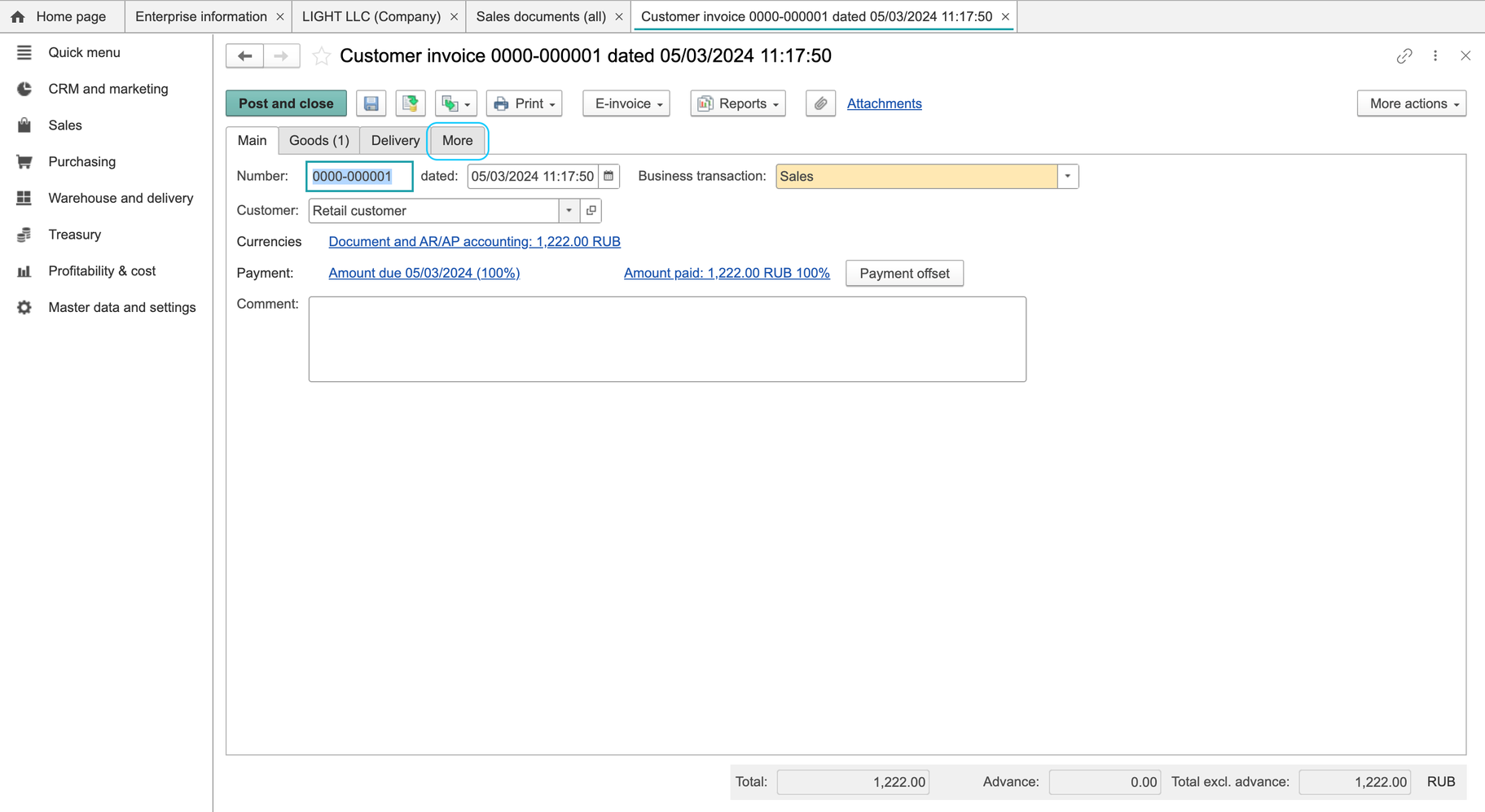Open Document and AR/AP accounting link
1485x812 pixels.
pyautogui.click(x=474, y=241)
